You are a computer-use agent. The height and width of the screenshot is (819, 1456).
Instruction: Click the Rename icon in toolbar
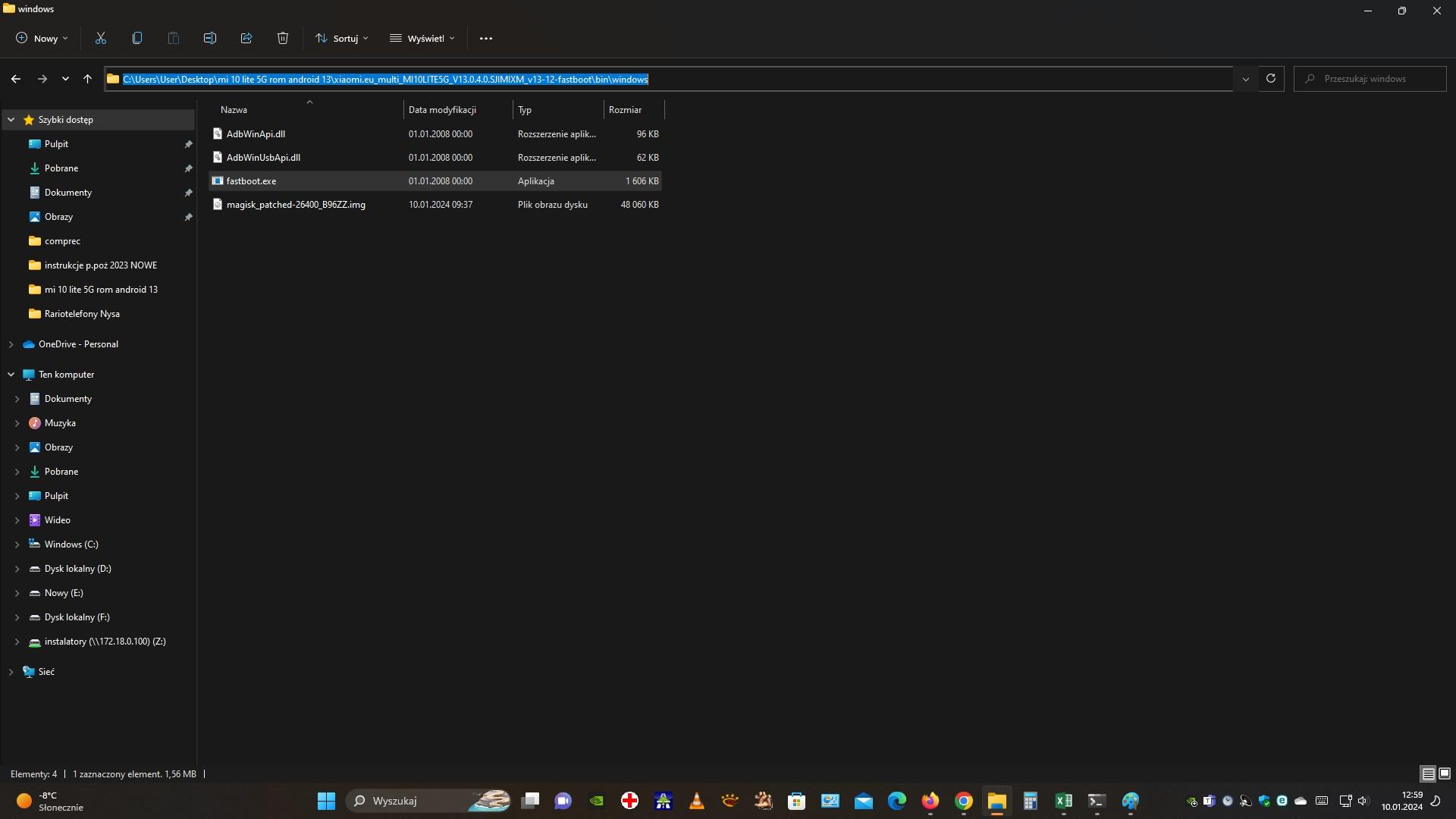click(x=210, y=38)
